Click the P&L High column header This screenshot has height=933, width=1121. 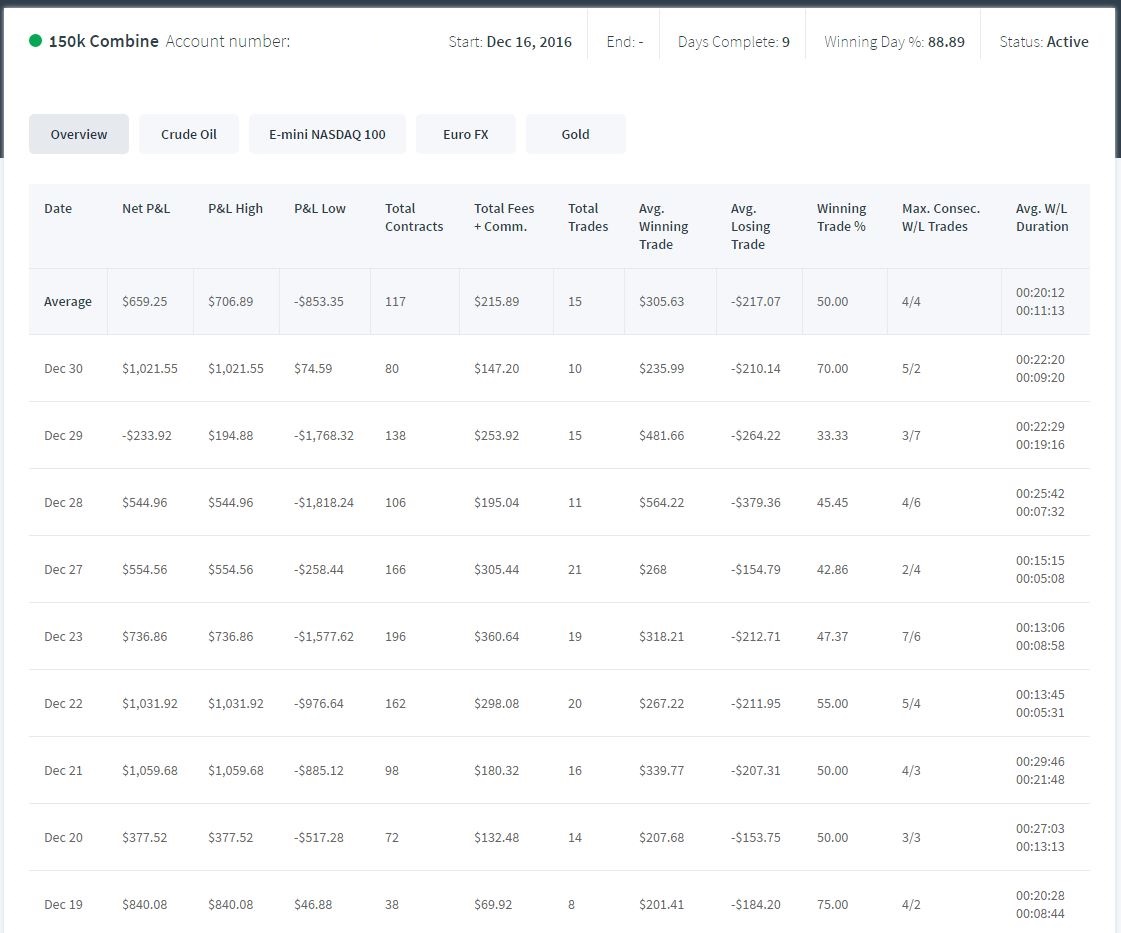[x=235, y=208]
